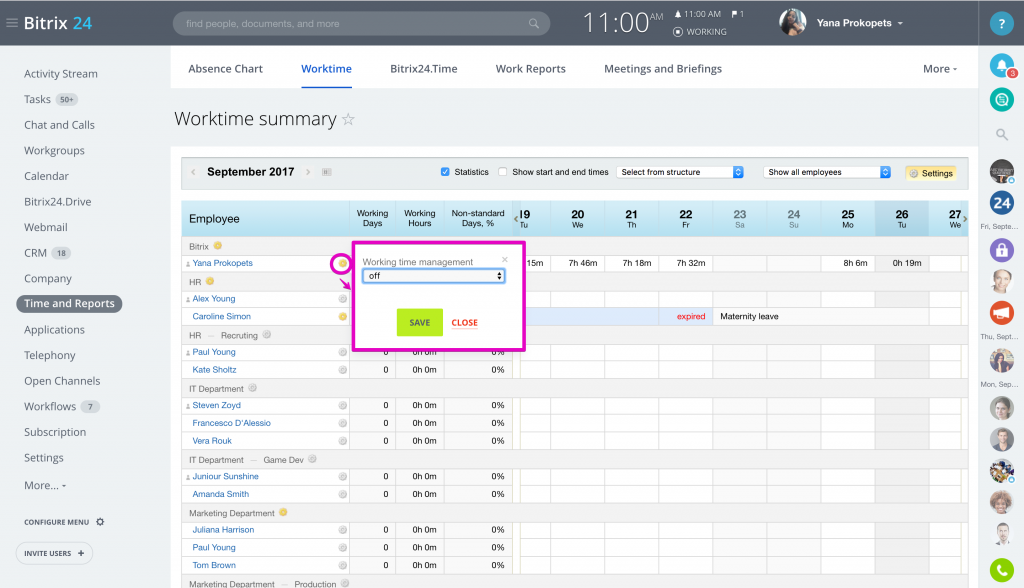
Task: Open the teal chat messages icon in right sidebar
Action: tap(1001, 99)
